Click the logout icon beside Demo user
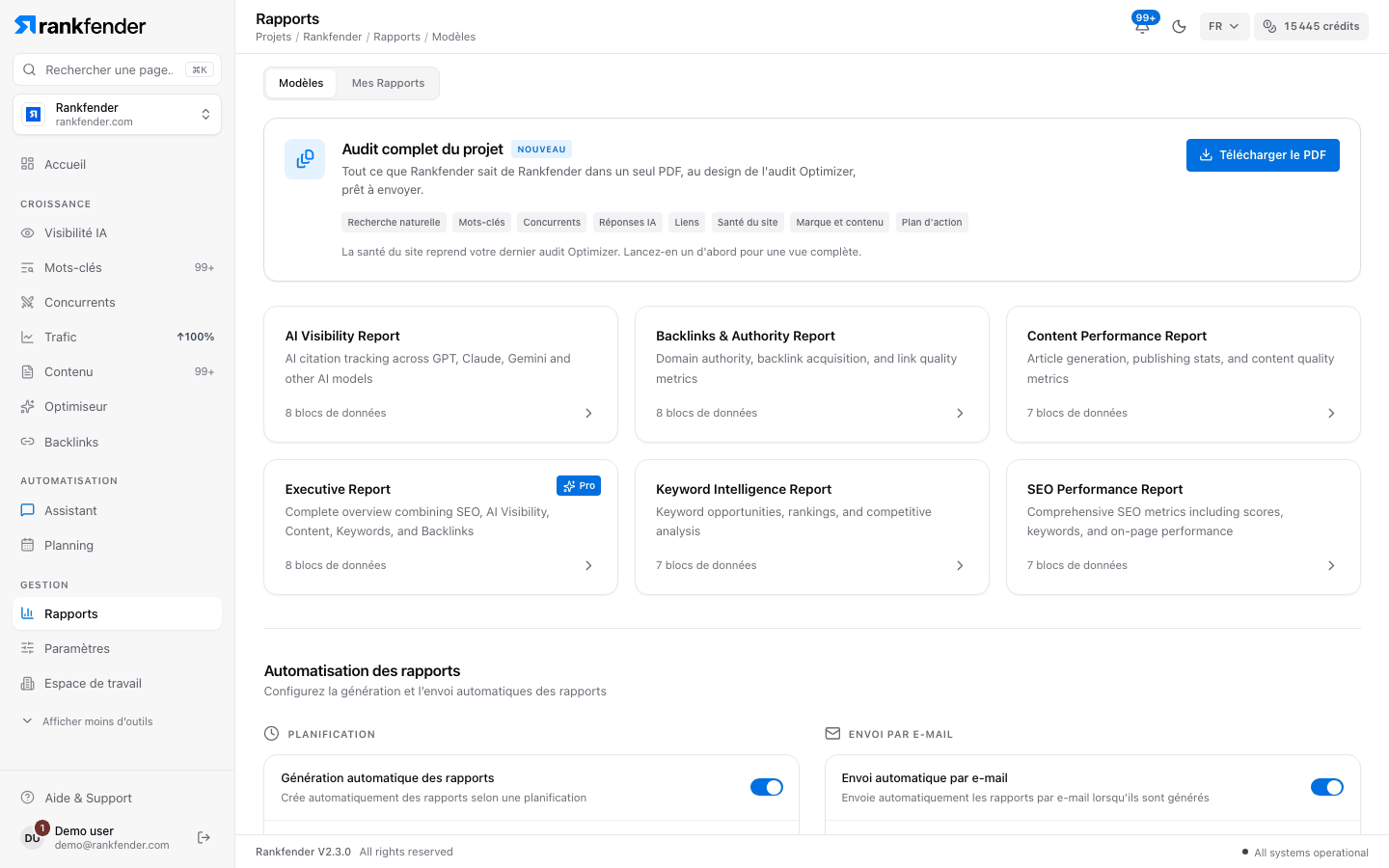The height and width of the screenshot is (868, 1389). [x=204, y=837]
